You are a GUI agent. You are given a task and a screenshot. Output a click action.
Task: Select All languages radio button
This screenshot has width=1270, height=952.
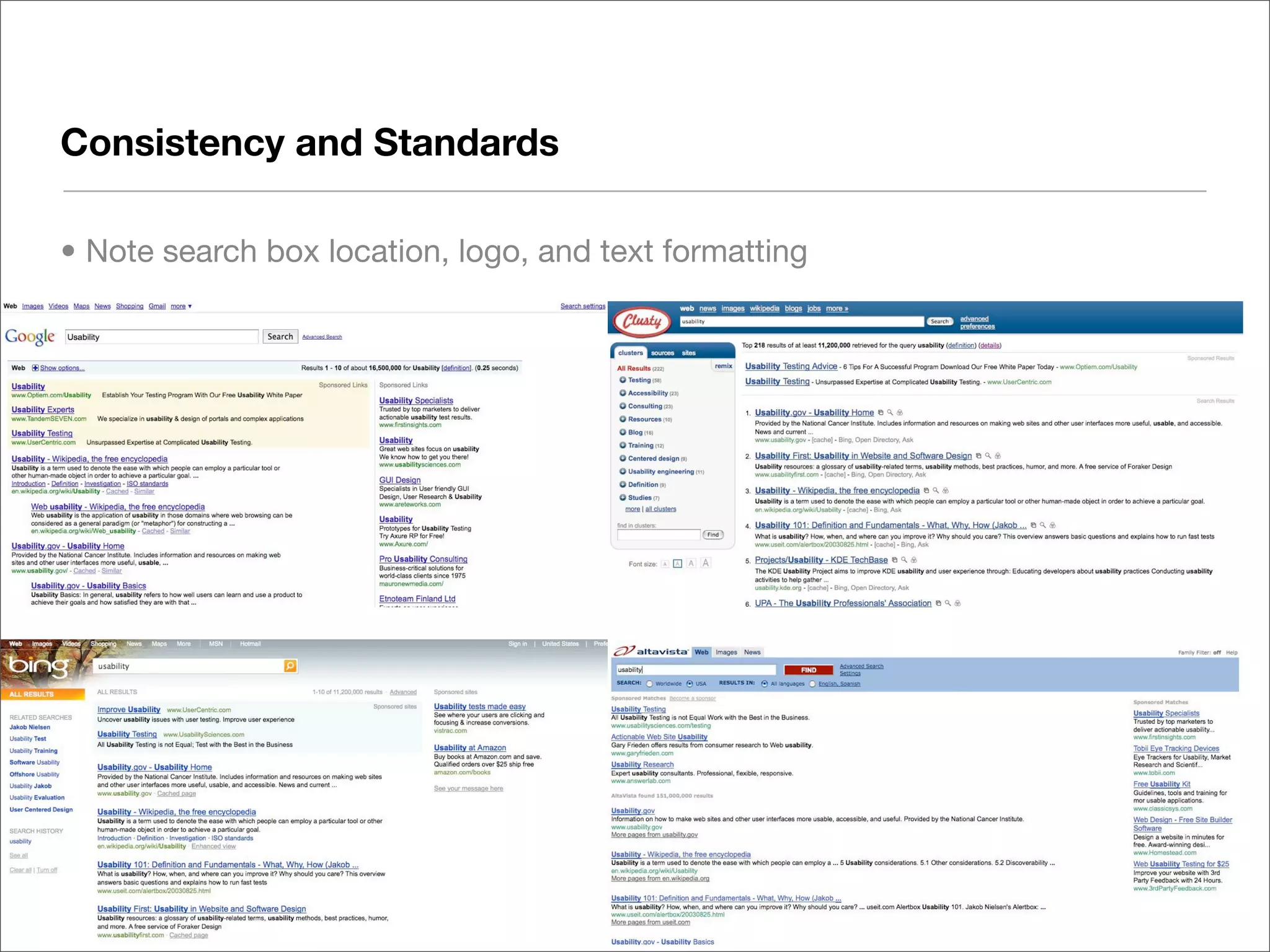click(x=765, y=684)
